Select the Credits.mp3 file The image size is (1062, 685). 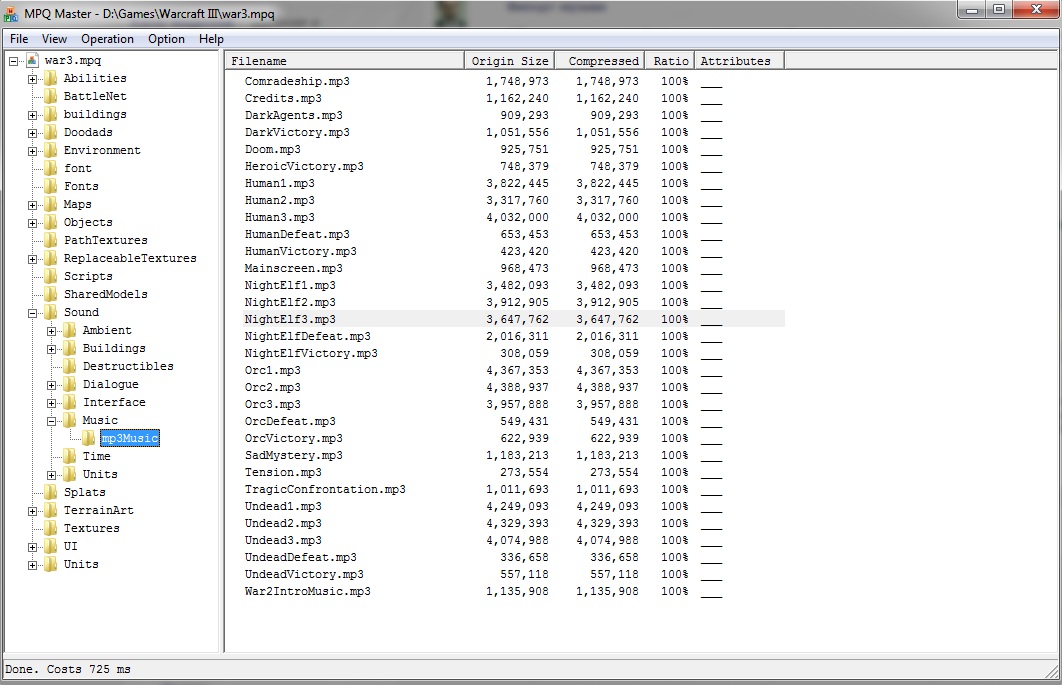tap(283, 98)
